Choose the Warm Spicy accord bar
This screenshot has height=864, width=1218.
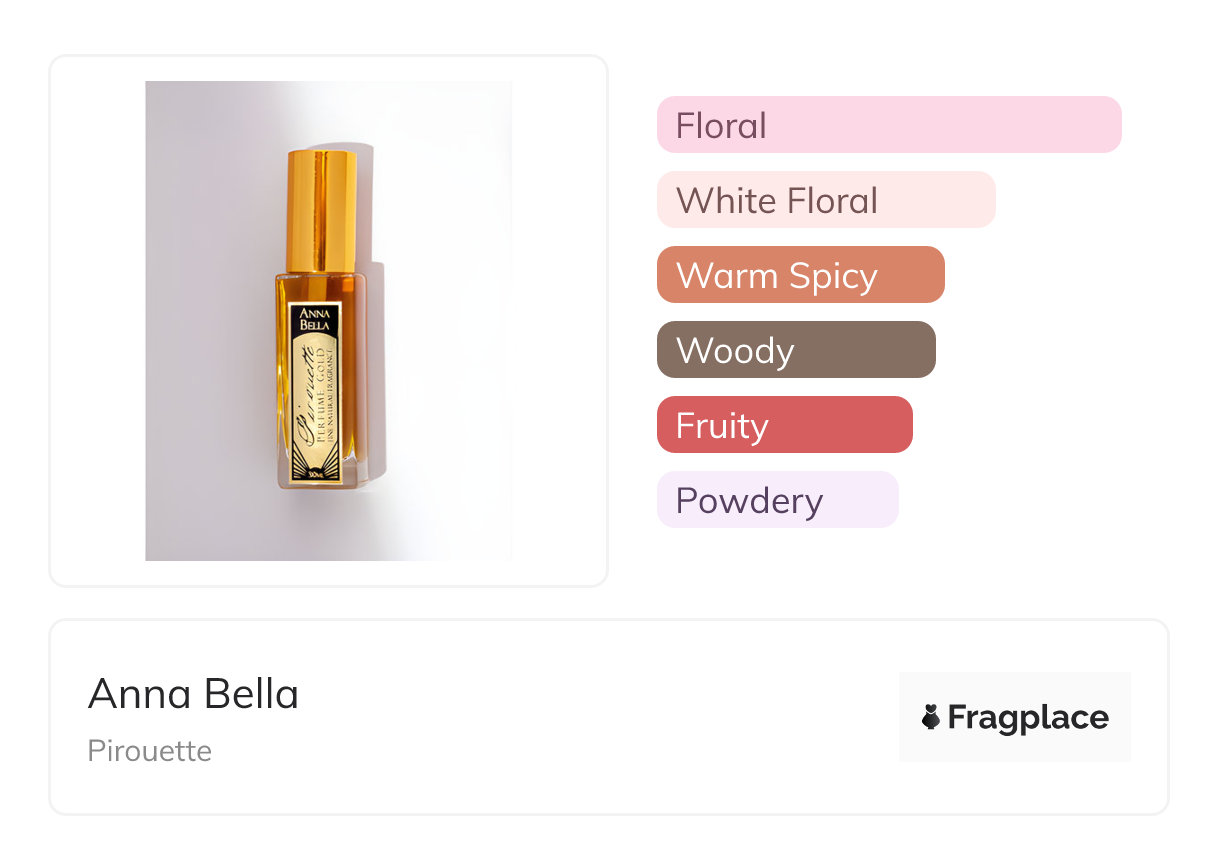[x=800, y=275]
